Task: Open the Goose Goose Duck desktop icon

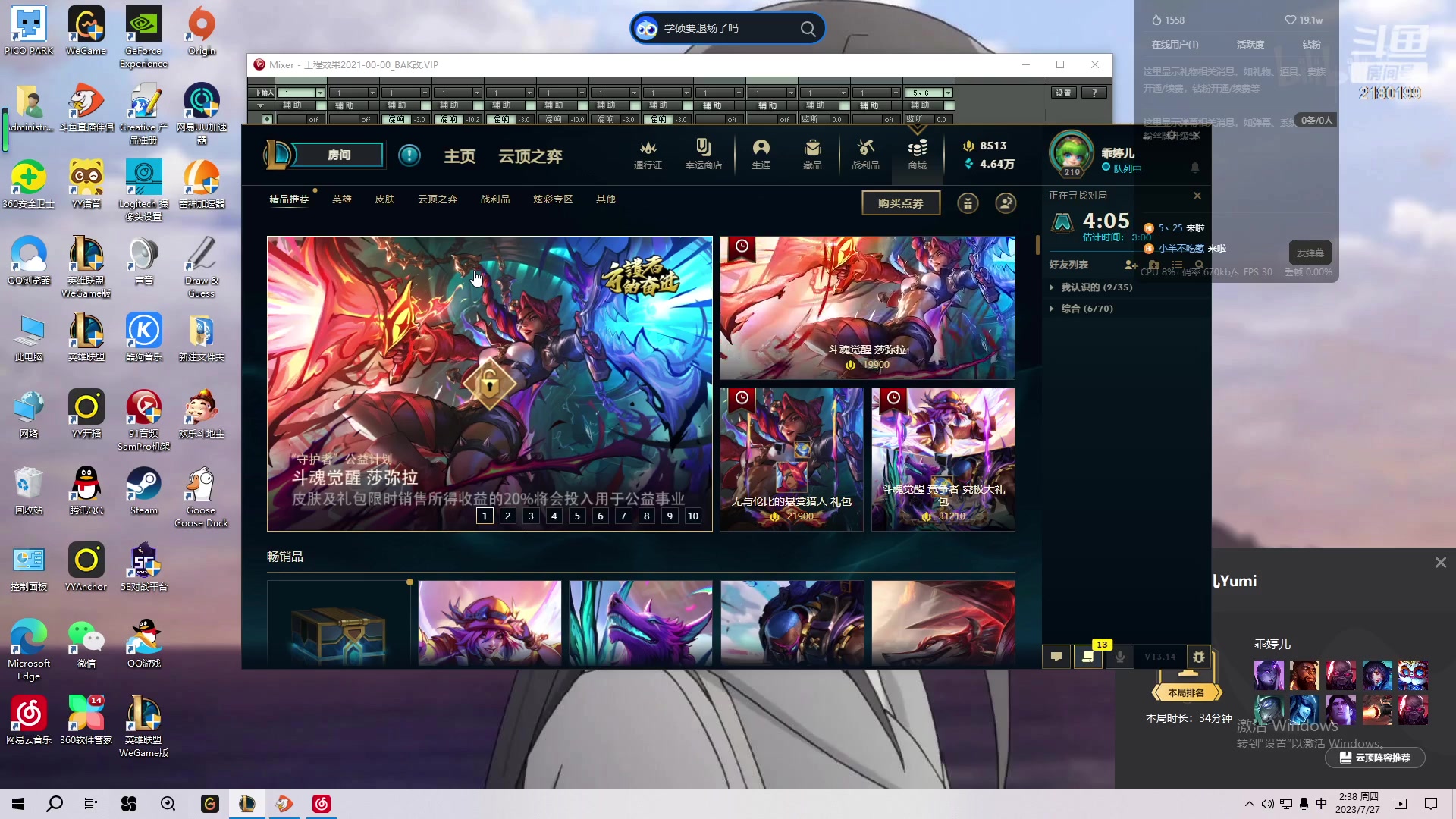Action: coord(201,497)
